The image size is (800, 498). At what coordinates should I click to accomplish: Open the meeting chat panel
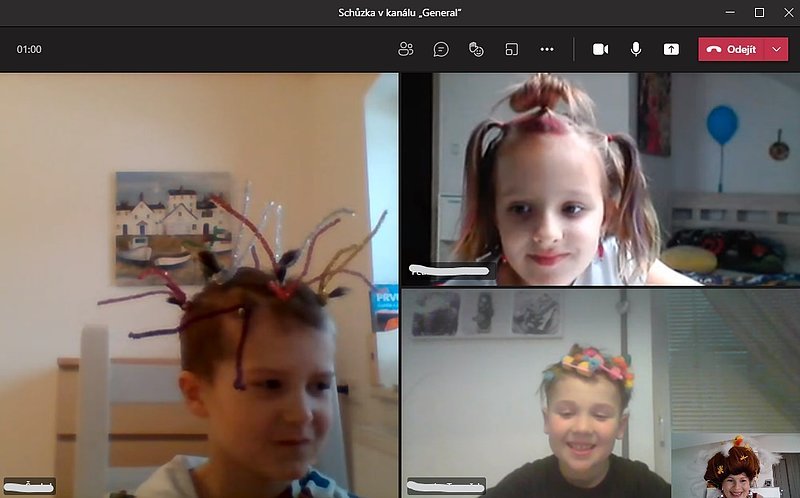pos(441,49)
